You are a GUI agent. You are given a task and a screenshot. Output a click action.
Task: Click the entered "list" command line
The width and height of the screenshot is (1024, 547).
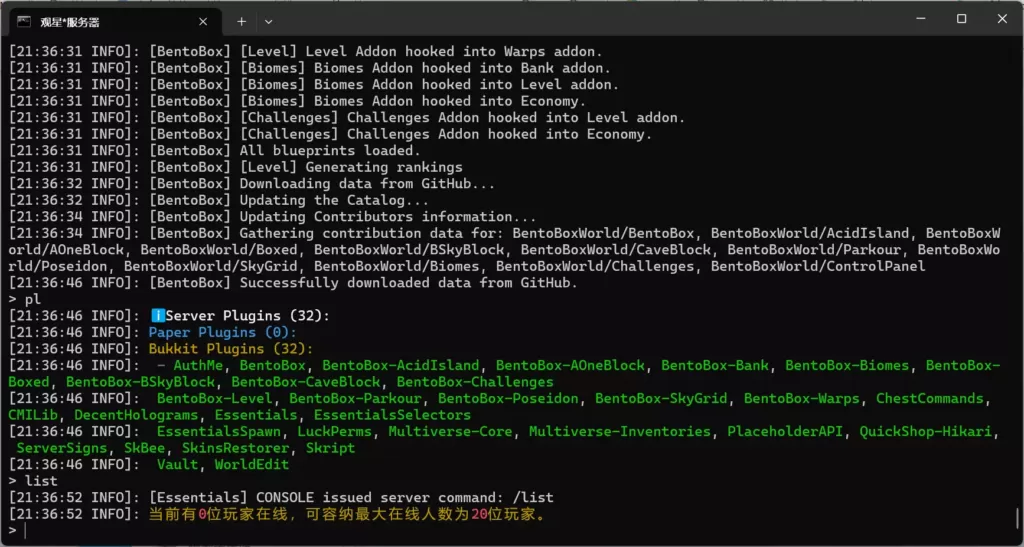(x=39, y=481)
